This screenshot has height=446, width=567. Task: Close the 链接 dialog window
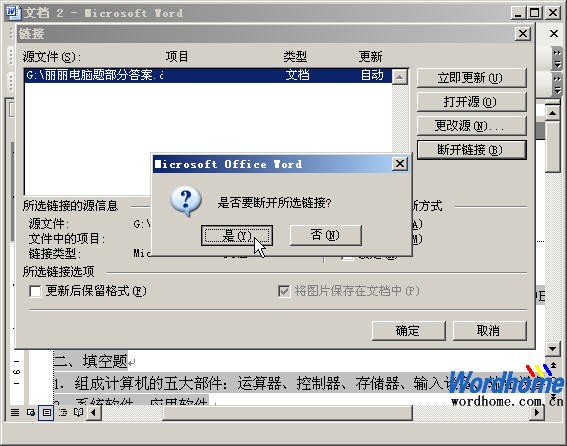coord(523,34)
